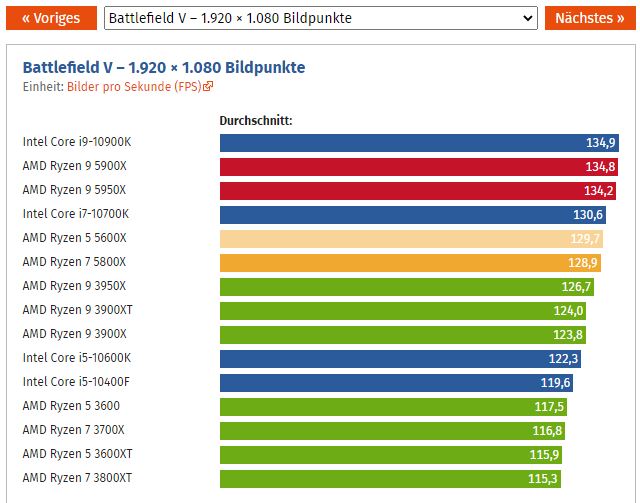
Task: Click the green bar showing 126,7
Action: point(407,287)
